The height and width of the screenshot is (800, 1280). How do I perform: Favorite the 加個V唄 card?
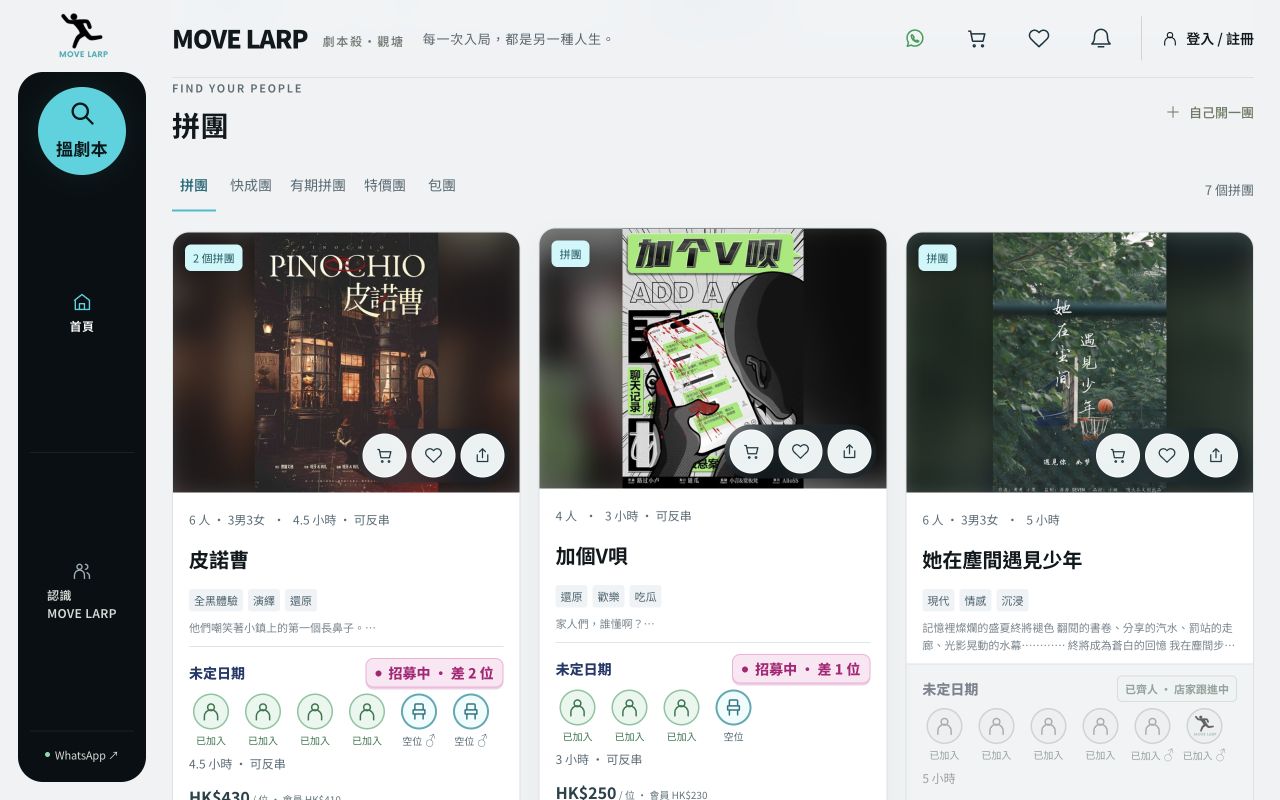pos(800,451)
